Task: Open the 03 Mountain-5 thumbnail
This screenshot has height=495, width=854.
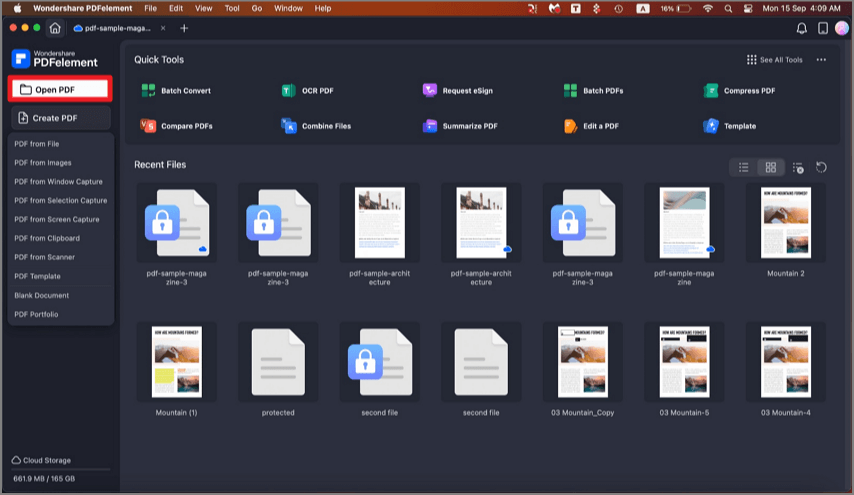Action: (x=684, y=362)
